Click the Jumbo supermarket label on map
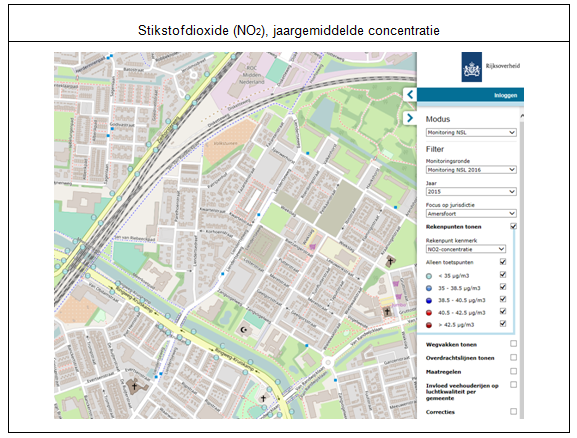 (x=398, y=305)
